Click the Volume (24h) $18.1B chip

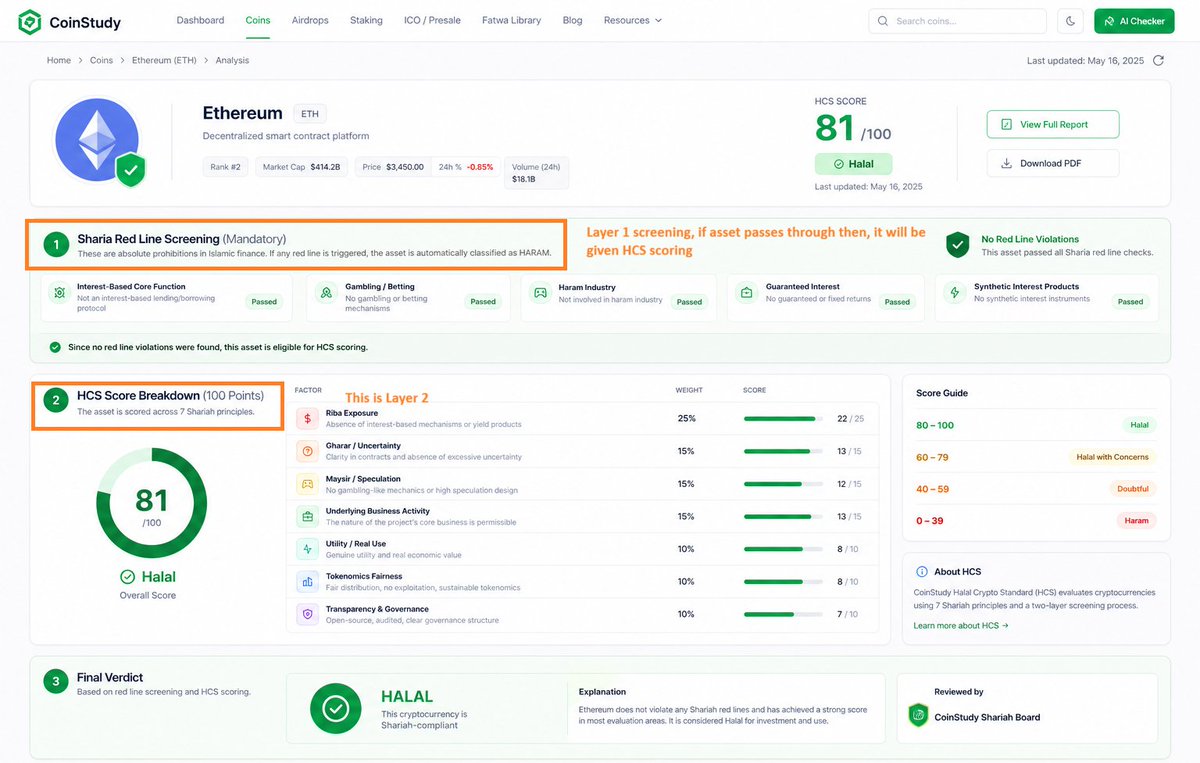537,173
